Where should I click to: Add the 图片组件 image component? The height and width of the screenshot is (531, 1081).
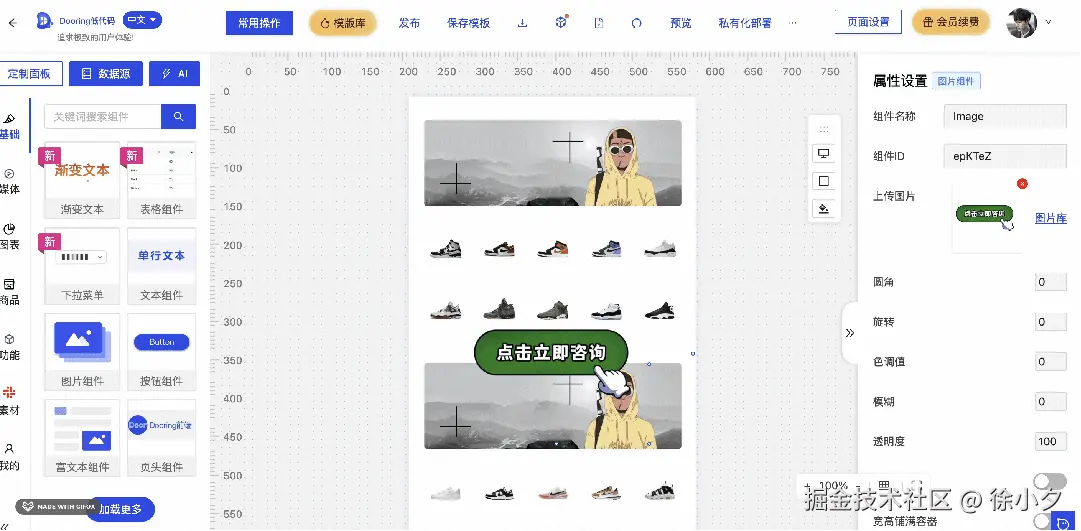(x=82, y=352)
